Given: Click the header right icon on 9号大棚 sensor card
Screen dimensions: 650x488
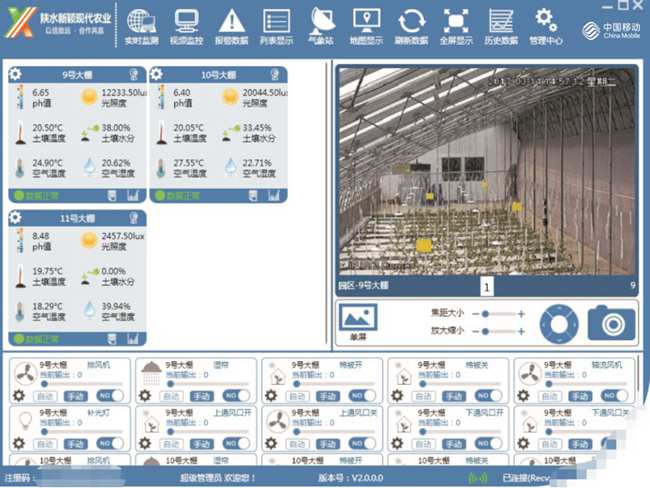Looking at the screenshot, I should 133,75.
